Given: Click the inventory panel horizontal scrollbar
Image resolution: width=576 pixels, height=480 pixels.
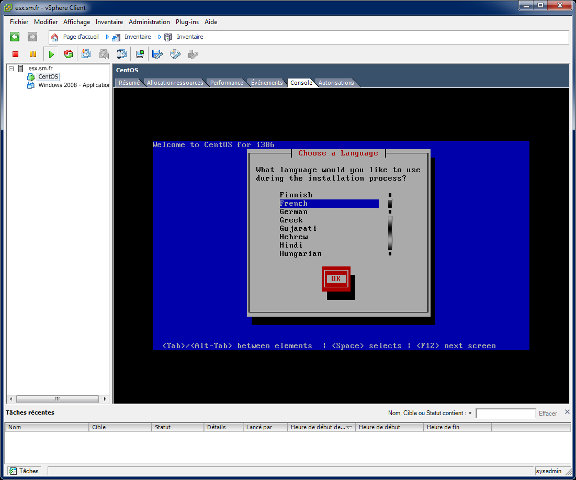Looking at the screenshot, I should coord(57,399).
